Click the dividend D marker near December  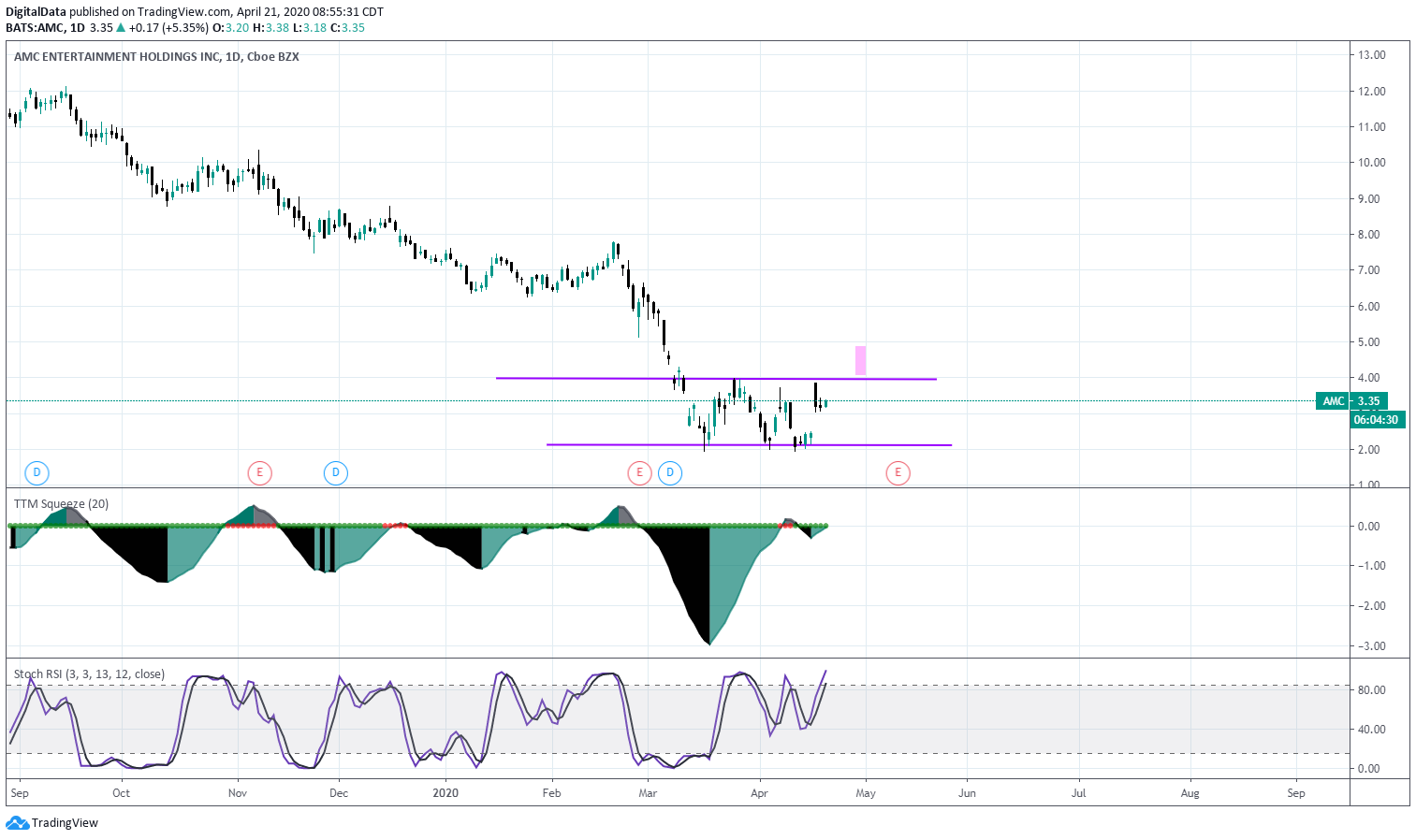tap(336, 472)
